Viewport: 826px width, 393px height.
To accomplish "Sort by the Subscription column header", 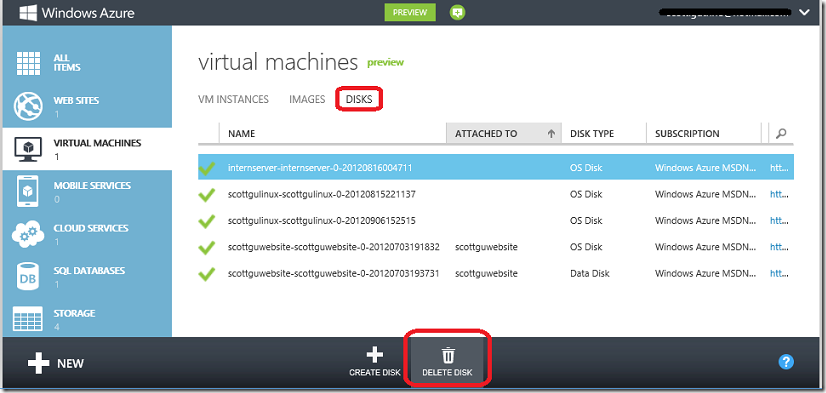I will [687, 134].
